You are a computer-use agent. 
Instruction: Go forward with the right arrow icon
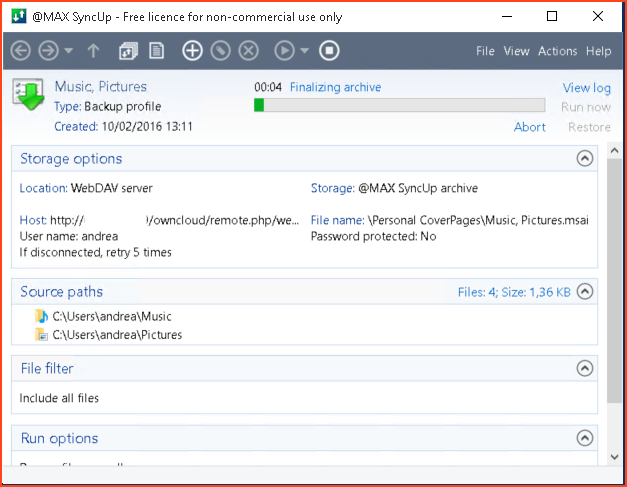[x=48, y=51]
